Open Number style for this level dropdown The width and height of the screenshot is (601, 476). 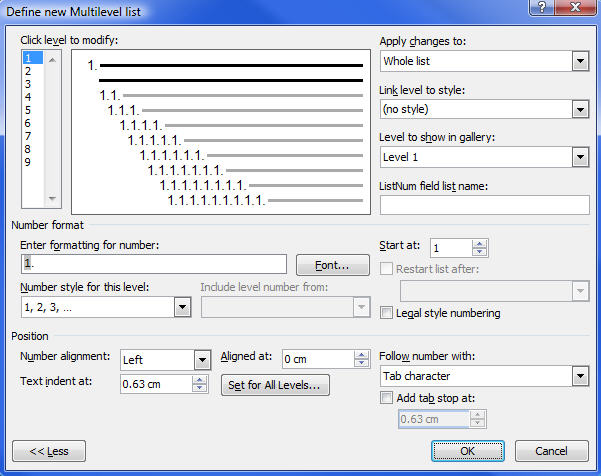(x=183, y=307)
